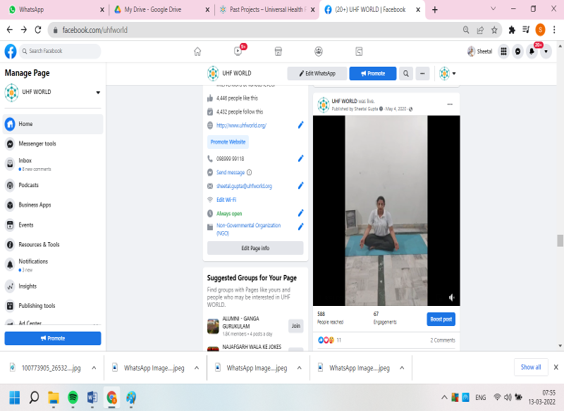Click the Facebook logo
The height and width of the screenshot is (411, 564).
10,51
